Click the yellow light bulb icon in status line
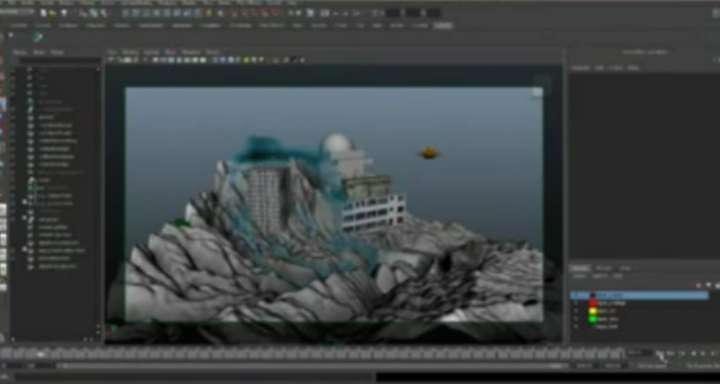This screenshot has height=384, width=720. pos(208,13)
